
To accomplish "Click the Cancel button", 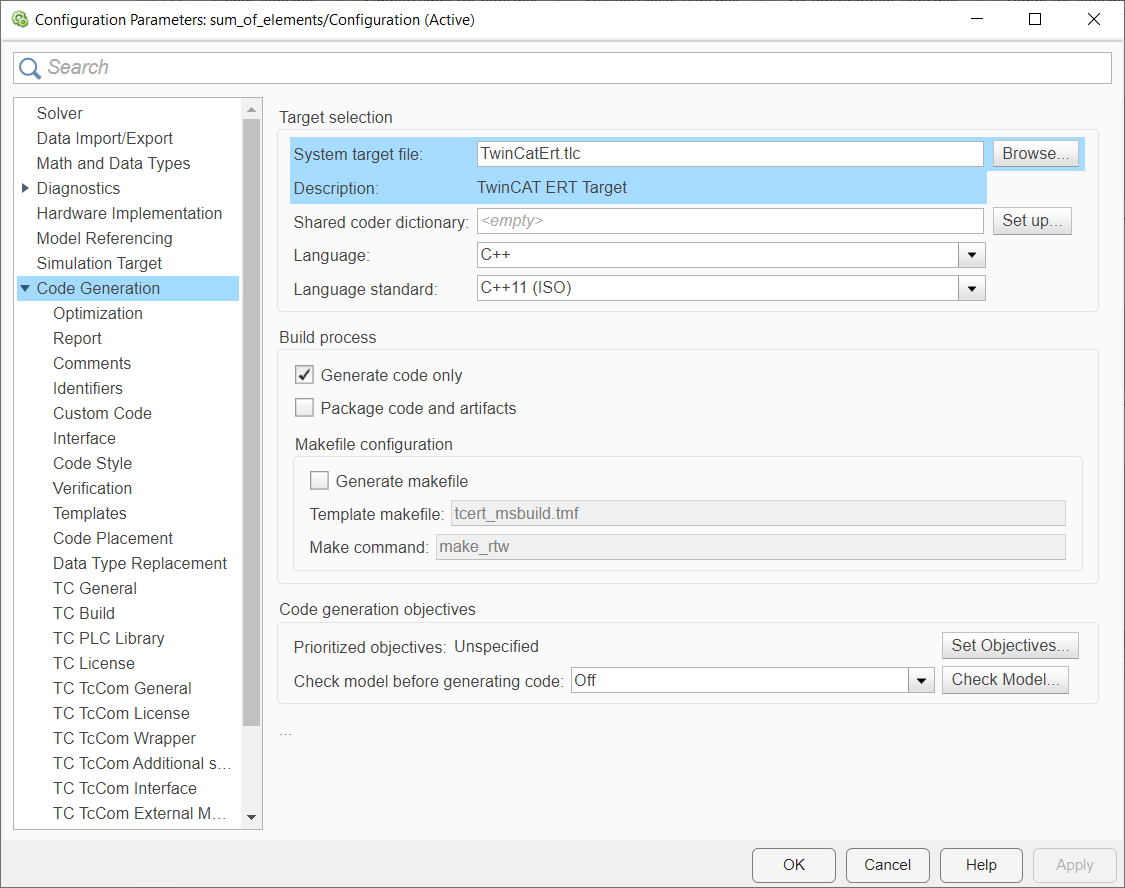I will pyautogui.click(x=888, y=865).
